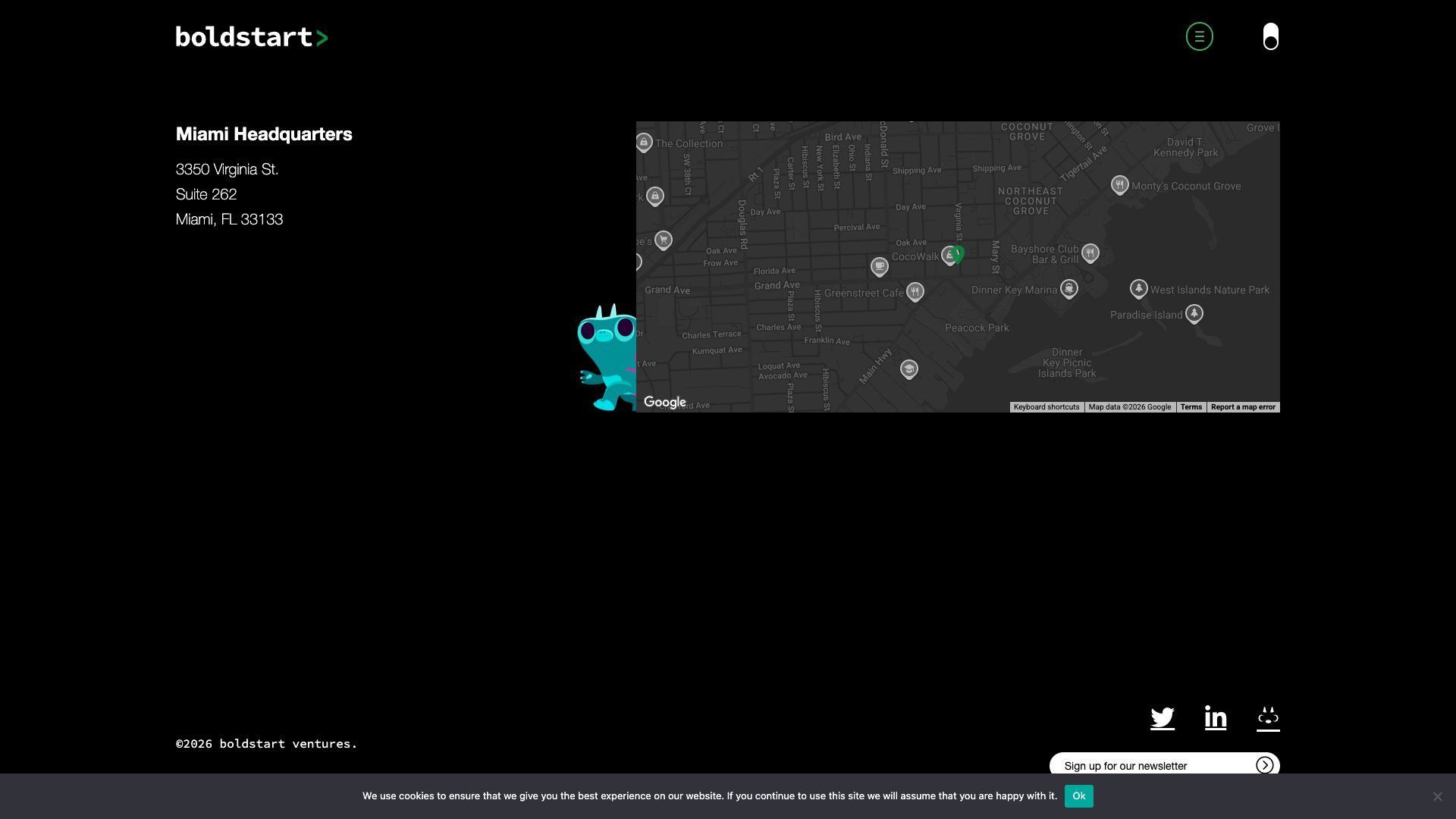The height and width of the screenshot is (819, 1456).
Task: Open the hamburger navigation menu
Action: pos(1200,36)
